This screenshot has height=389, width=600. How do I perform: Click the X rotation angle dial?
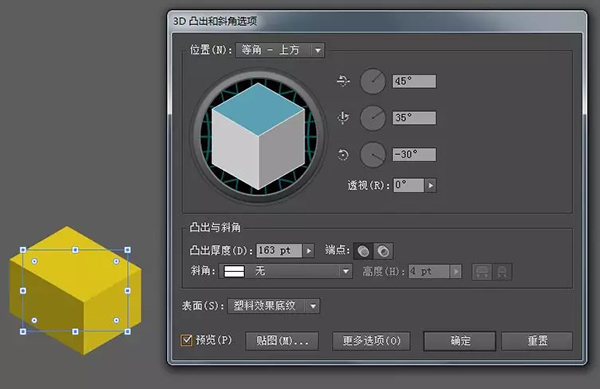373,81
